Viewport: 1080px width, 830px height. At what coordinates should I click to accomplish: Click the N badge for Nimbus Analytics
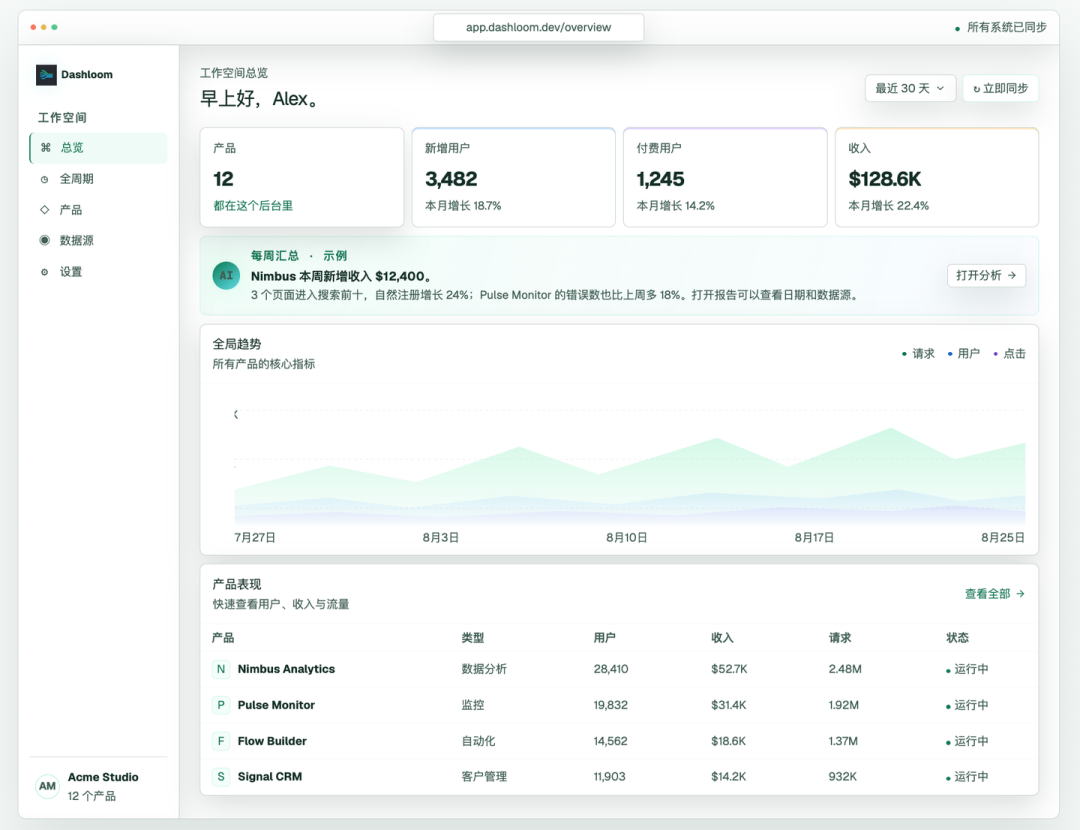tap(220, 669)
